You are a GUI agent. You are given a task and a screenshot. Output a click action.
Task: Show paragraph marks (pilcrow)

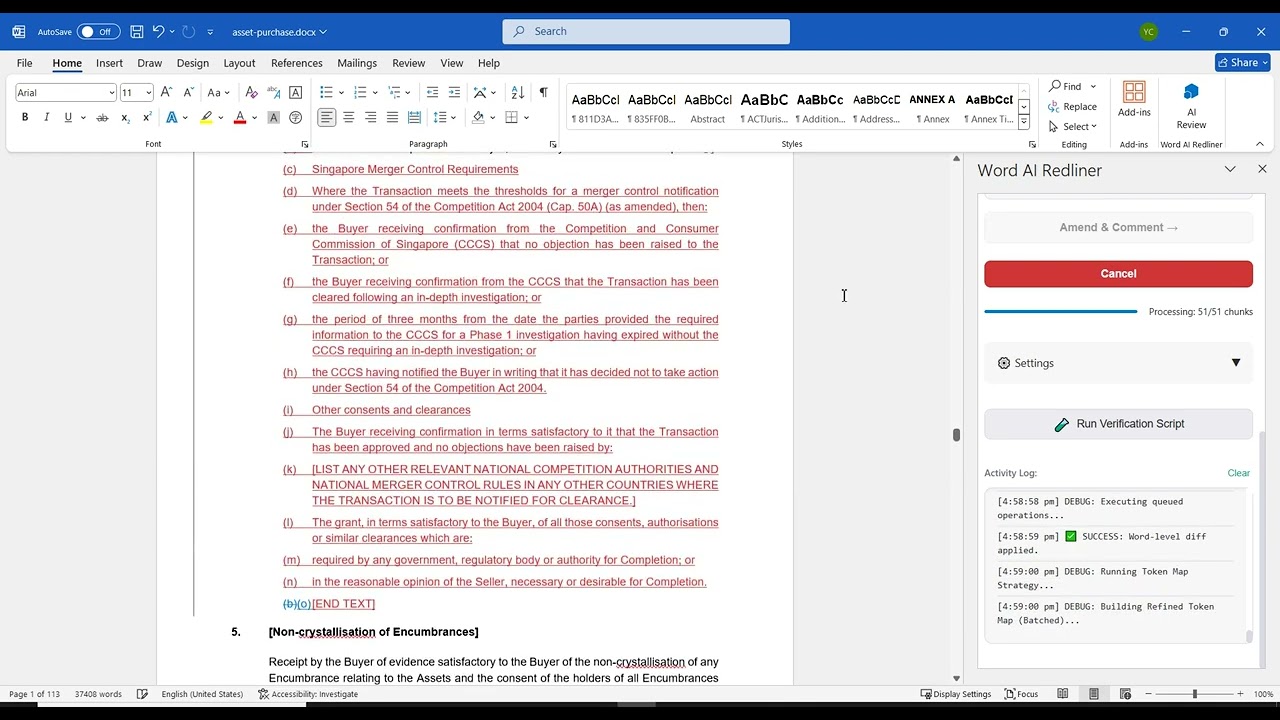[543, 92]
